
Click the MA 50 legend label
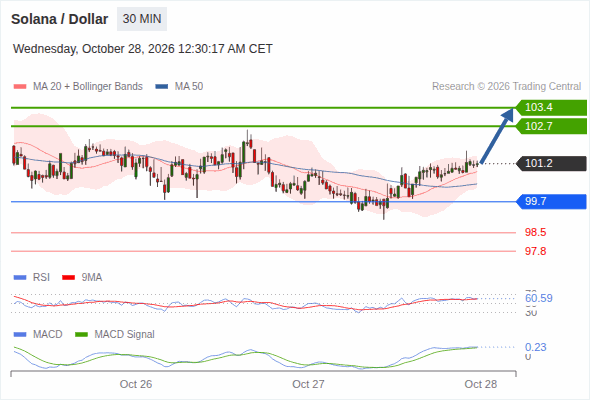coord(189,87)
